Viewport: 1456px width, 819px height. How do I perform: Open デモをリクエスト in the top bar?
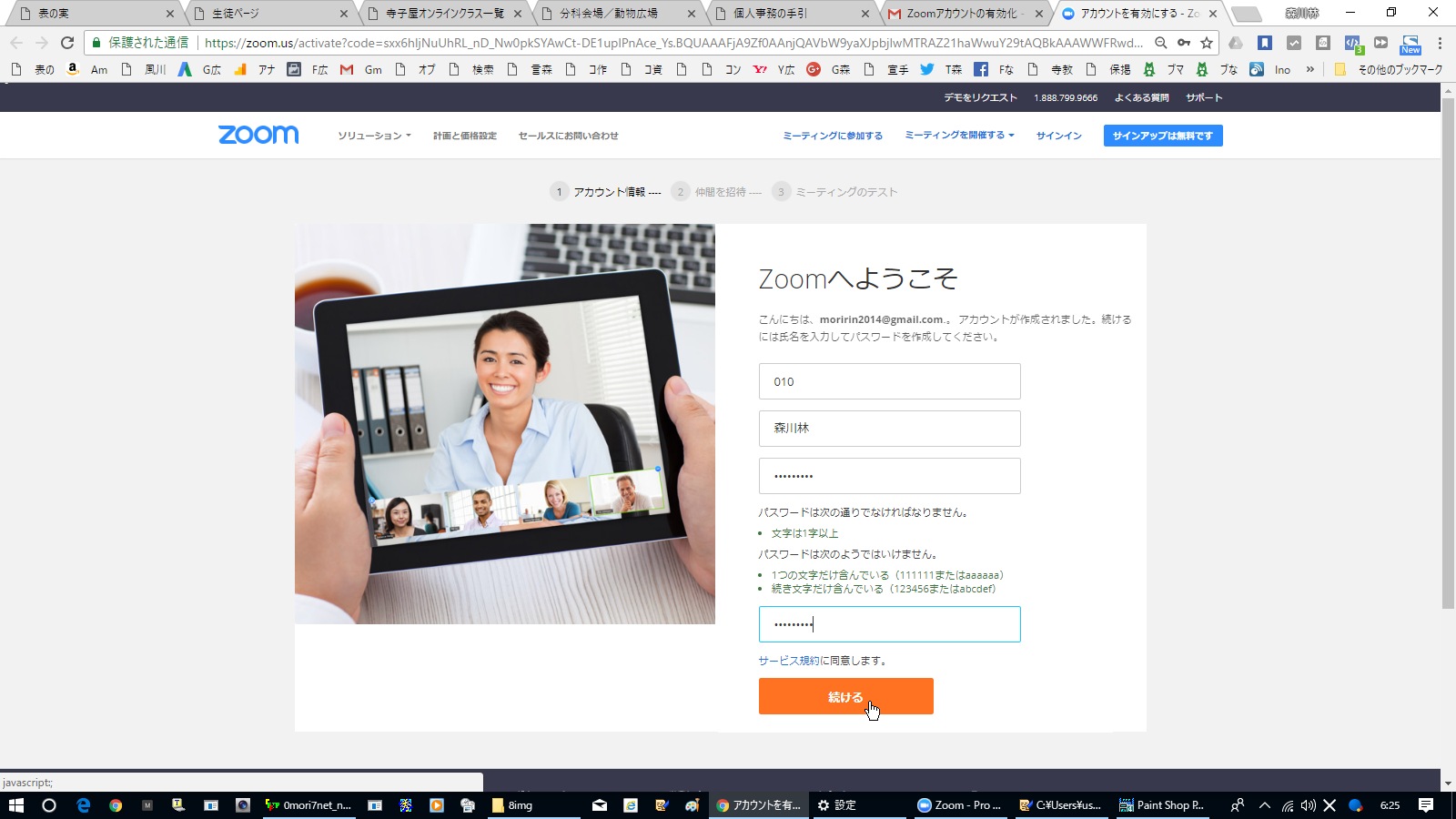pos(980,97)
